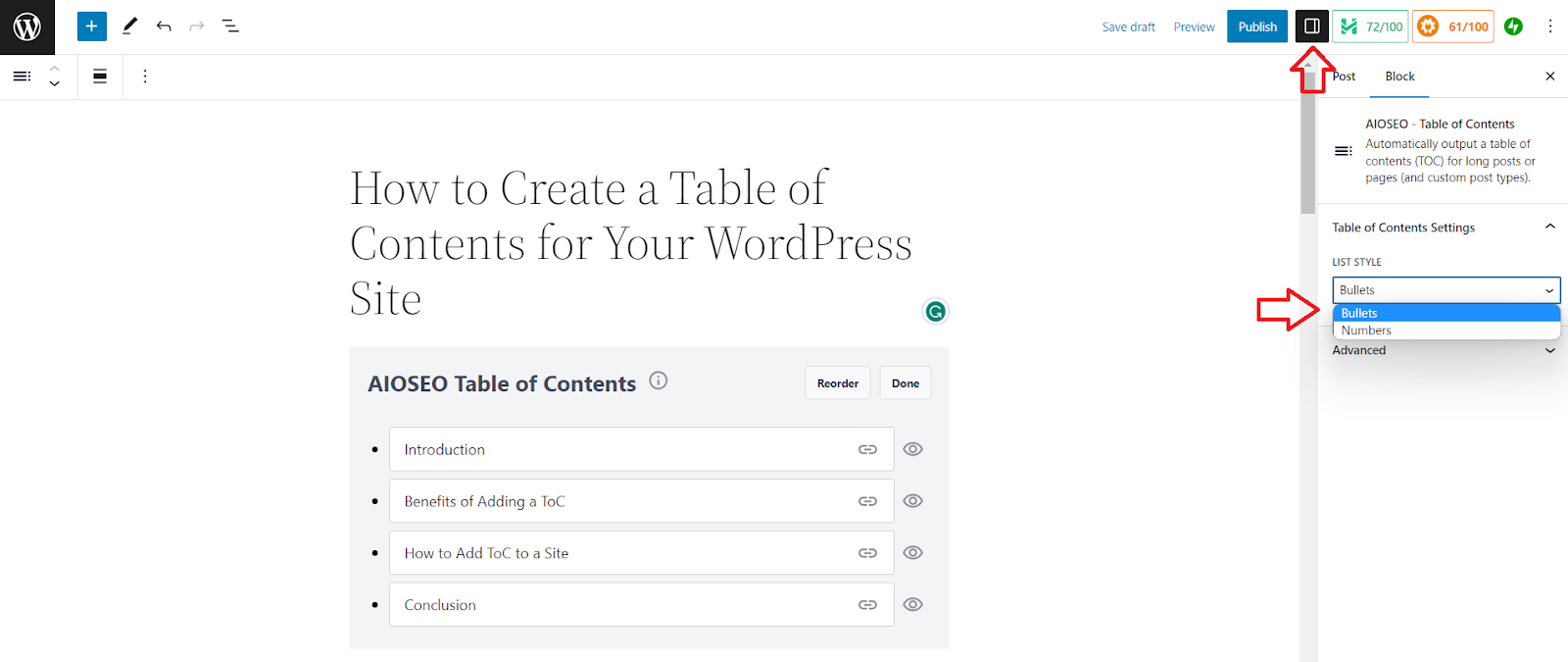Click the post title heading text
This screenshot has height=662, width=1568.
pyautogui.click(x=631, y=243)
